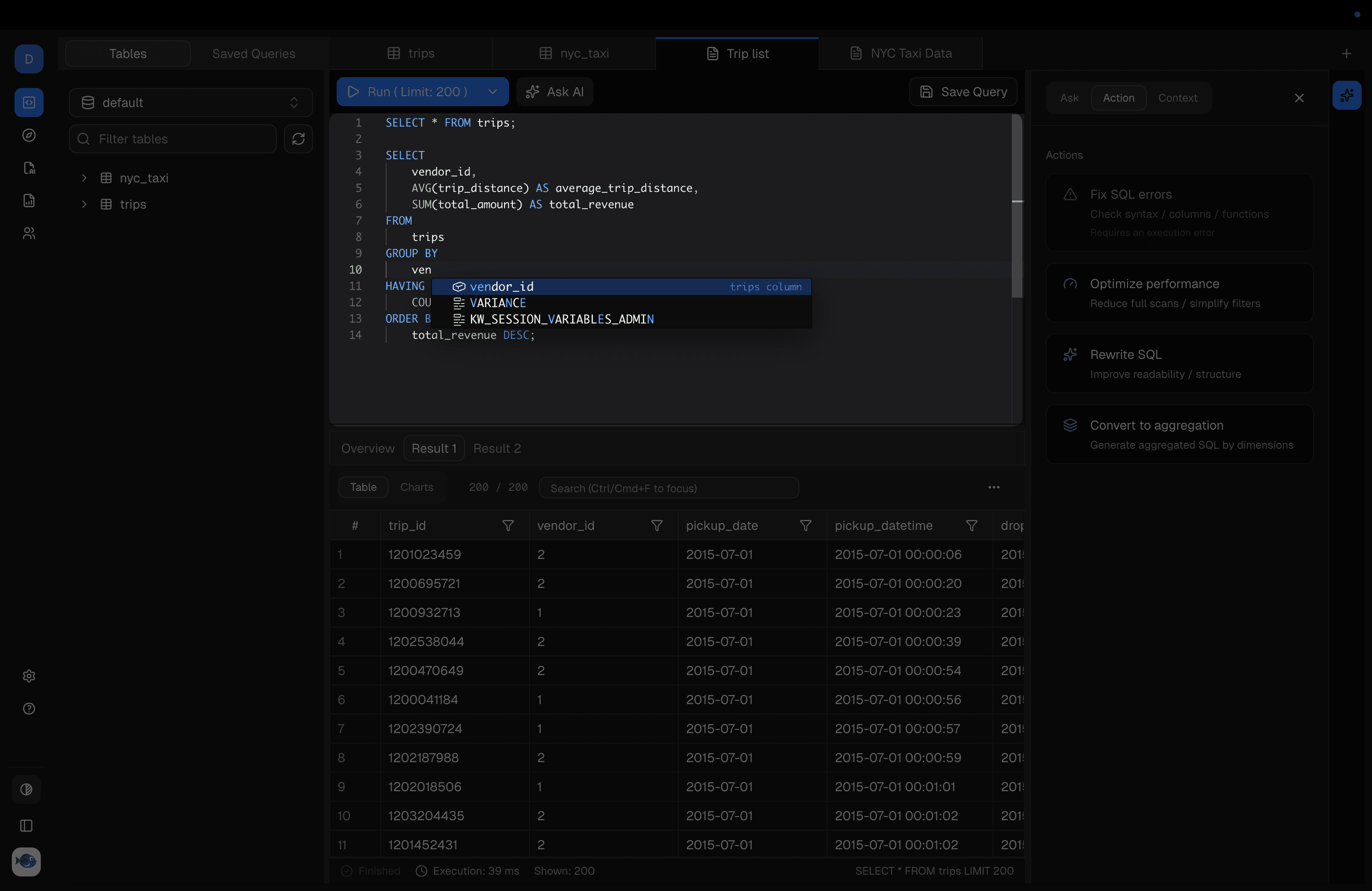Image resolution: width=1372 pixels, height=891 pixels.
Task: Switch to Saved Queries tab
Action: click(x=254, y=54)
